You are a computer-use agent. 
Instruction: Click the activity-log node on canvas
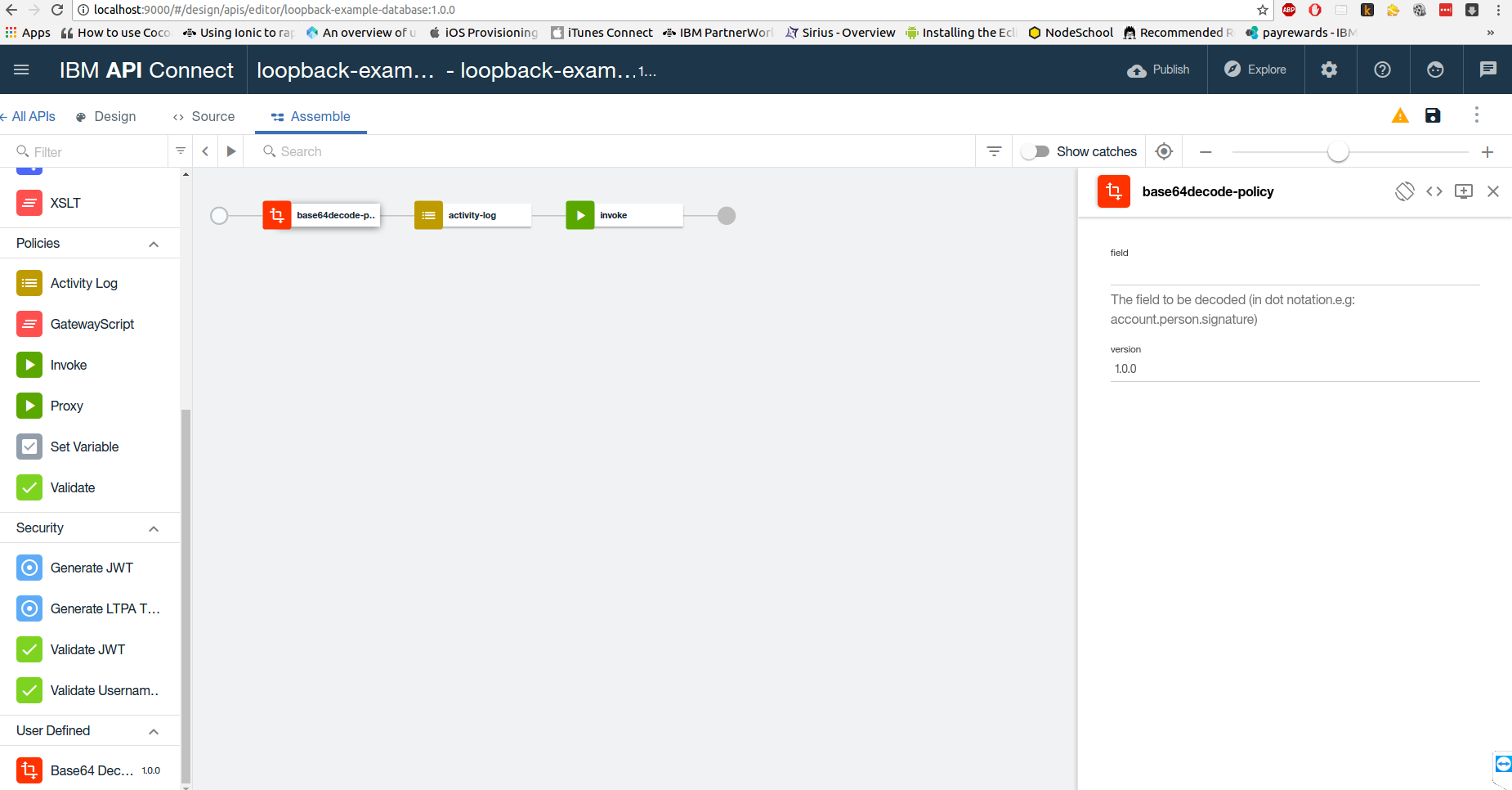coord(472,215)
